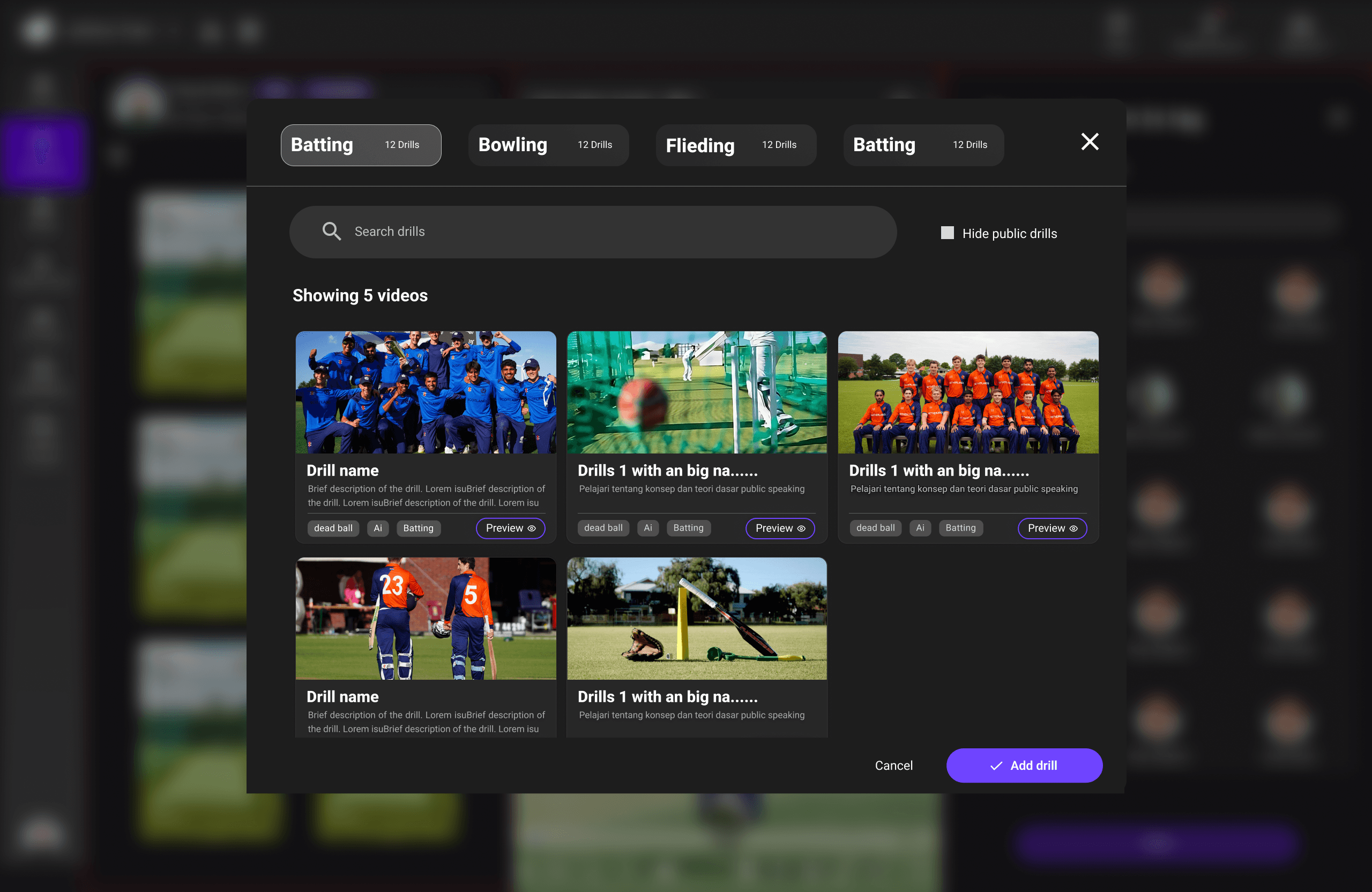Viewport: 1372px width, 892px height.
Task: Click "Drills 1 with an big na......" under nets photo
Action: 668,471
